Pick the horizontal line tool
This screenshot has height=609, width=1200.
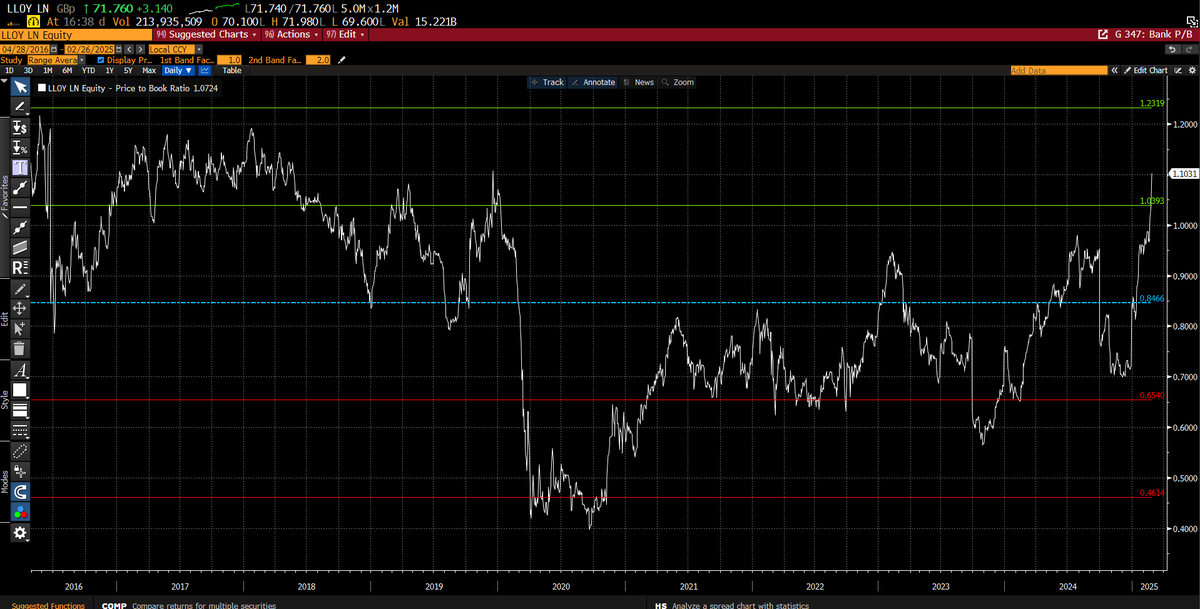point(20,208)
